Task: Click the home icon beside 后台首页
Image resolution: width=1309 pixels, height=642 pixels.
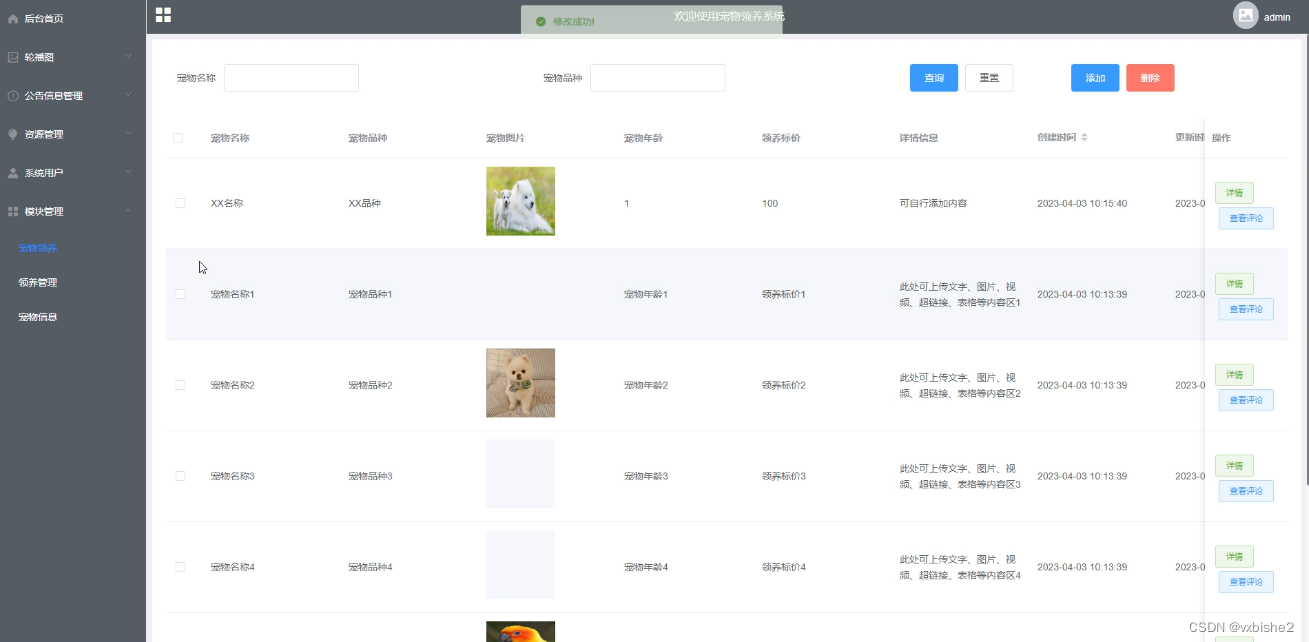Action: click(x=13, y=18)
